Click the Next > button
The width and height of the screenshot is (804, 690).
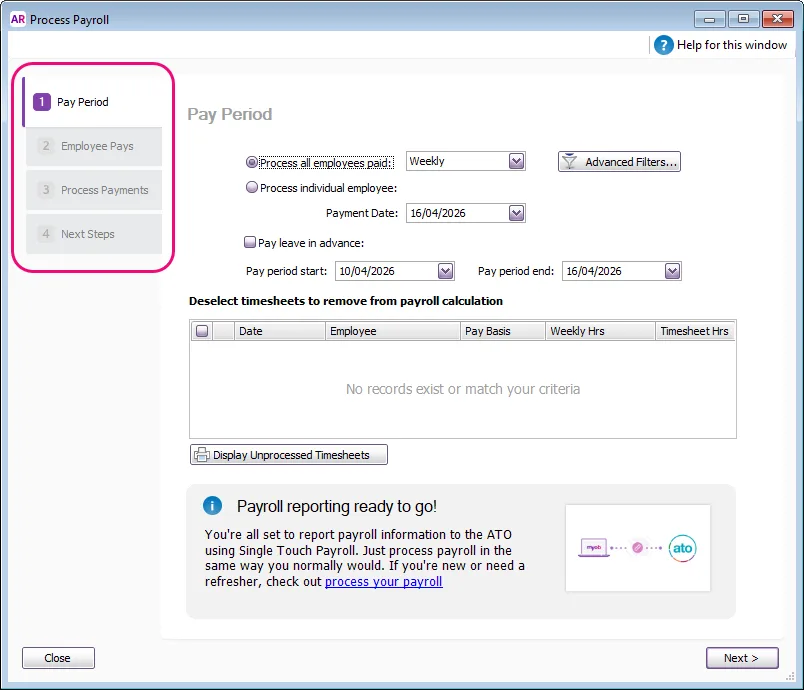[741, 658]
